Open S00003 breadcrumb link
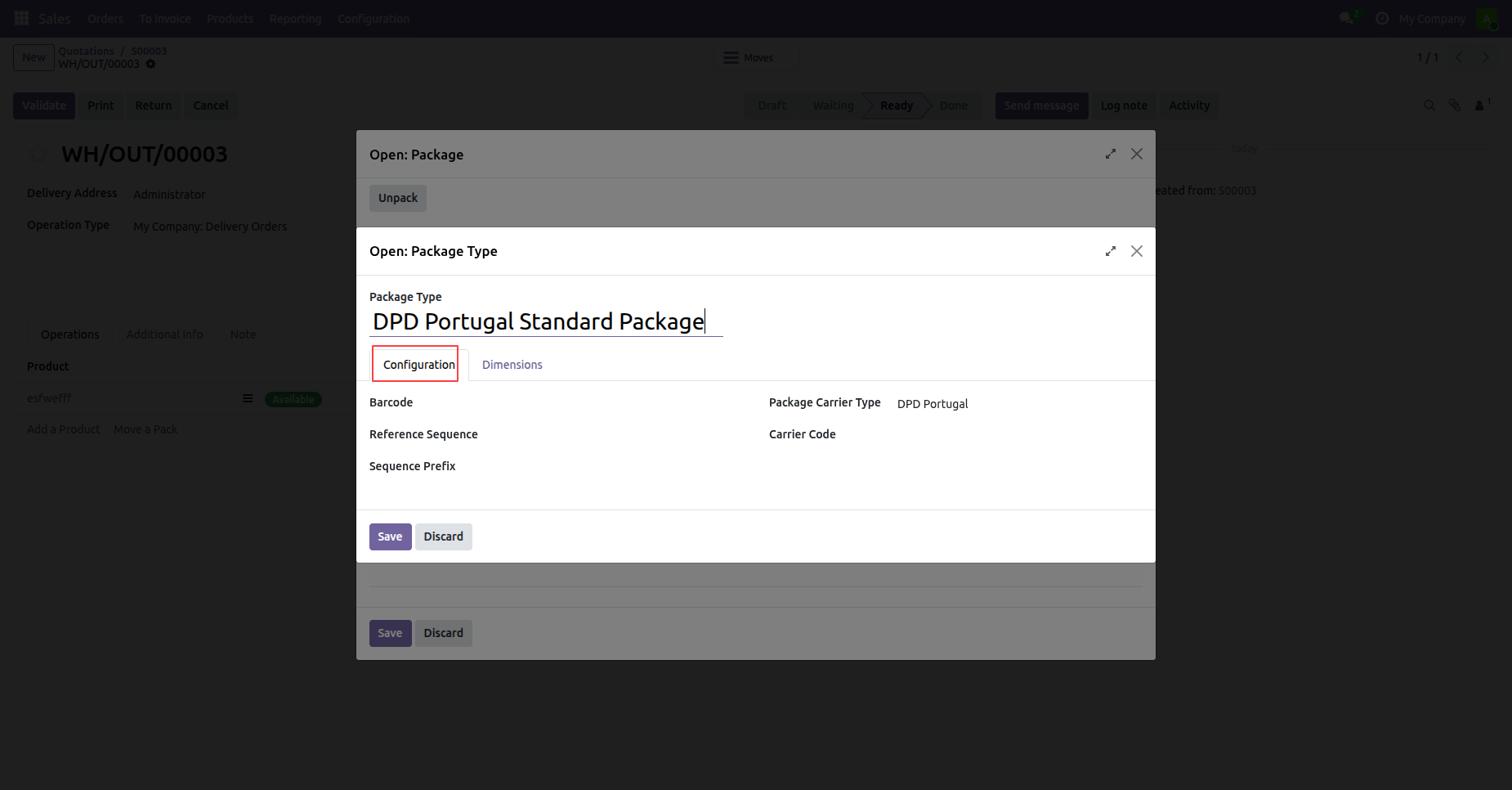Viewport: 1512px width, 790px height. (x=149, y=51)
